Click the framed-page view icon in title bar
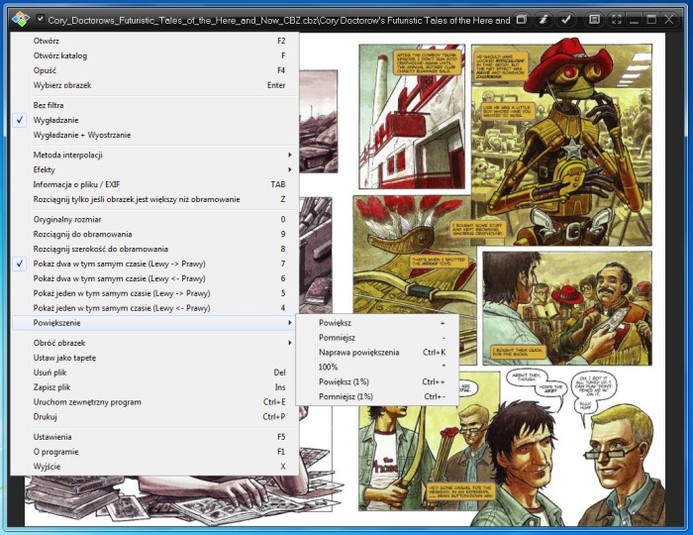 pyautogui.click(x=594, y=19)
